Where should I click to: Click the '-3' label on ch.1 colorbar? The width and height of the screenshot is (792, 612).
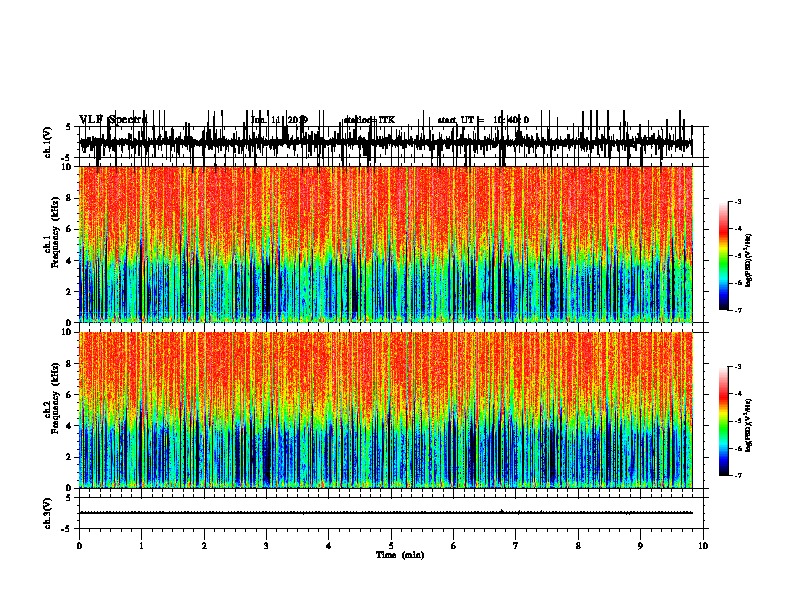737,201
